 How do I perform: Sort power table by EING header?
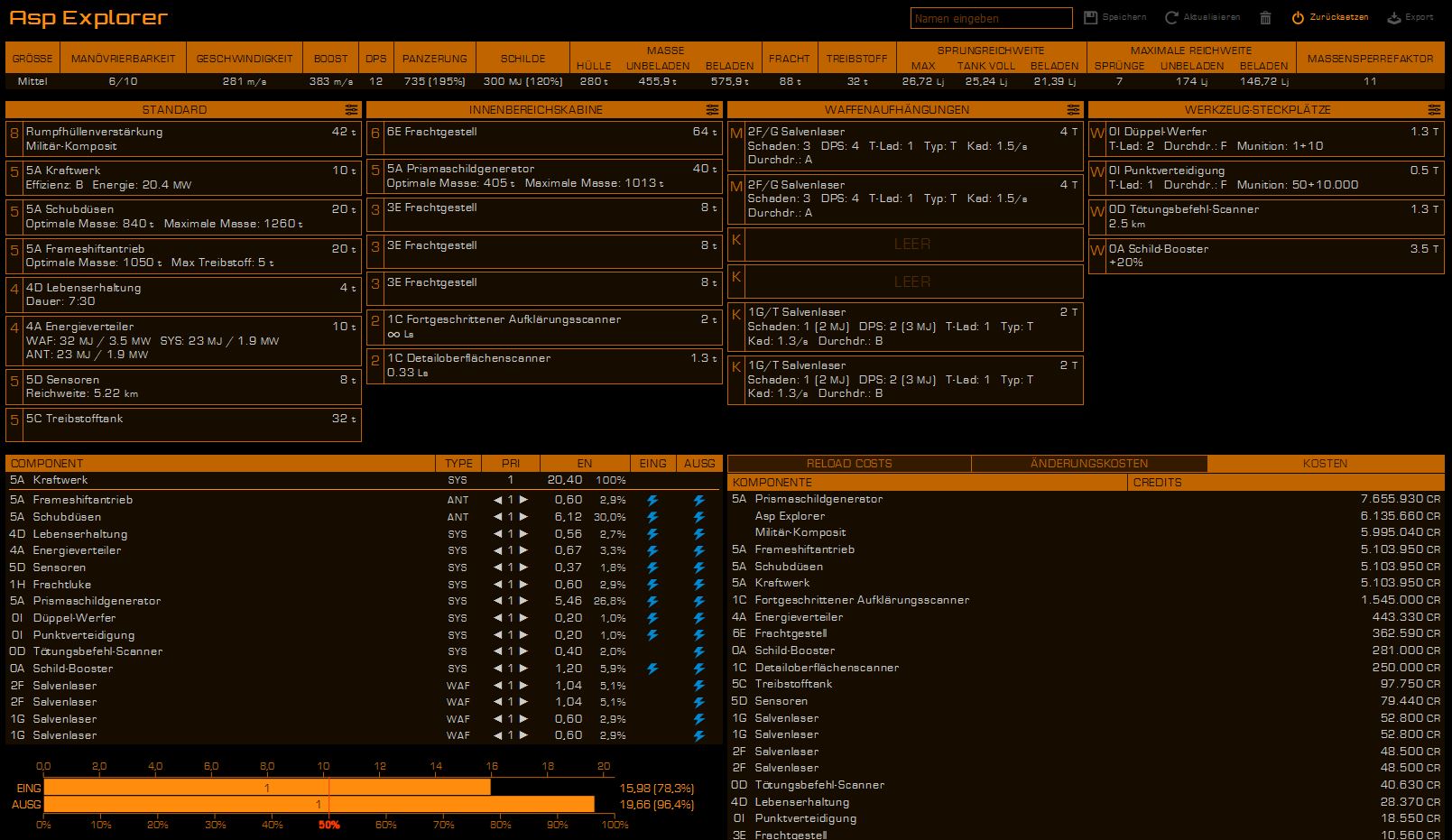[652, 464]
